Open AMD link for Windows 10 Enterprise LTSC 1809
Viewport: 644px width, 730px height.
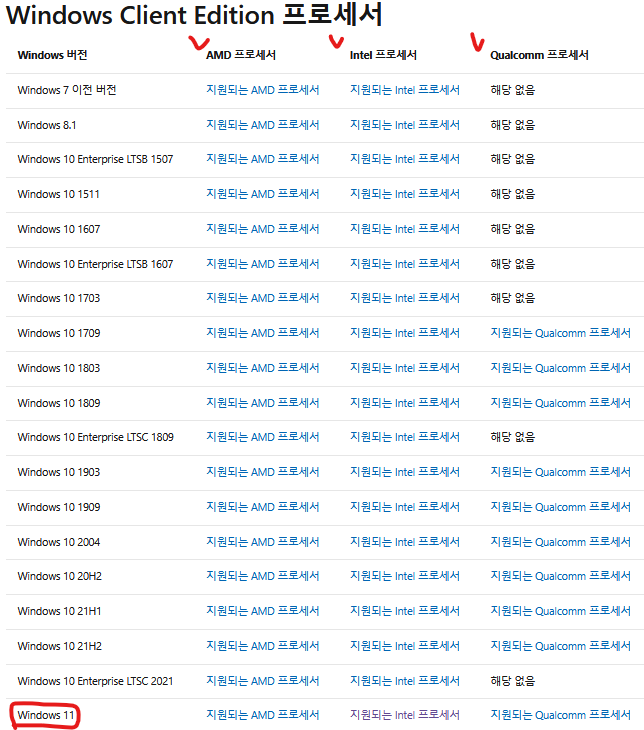[x=263, y=437]
